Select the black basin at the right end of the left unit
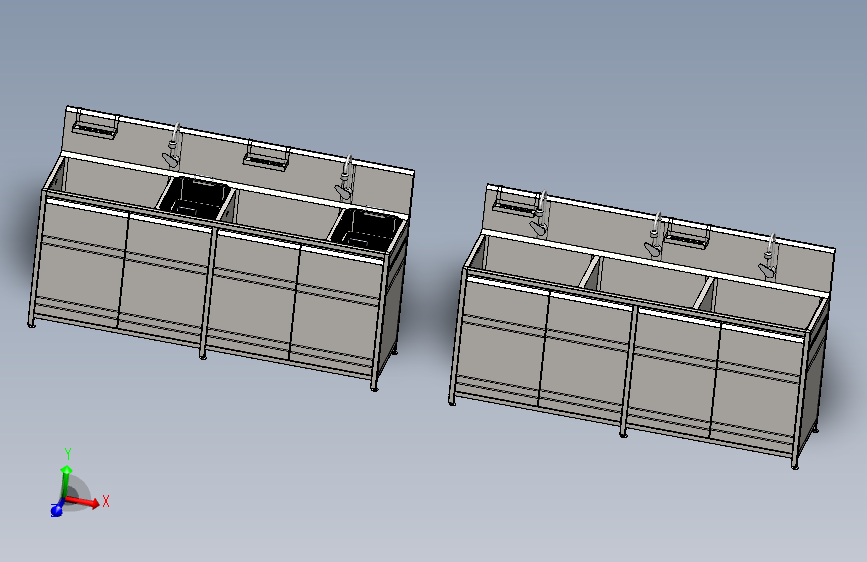The width and height of the screenshot is (867, 562). coord(367,229)
